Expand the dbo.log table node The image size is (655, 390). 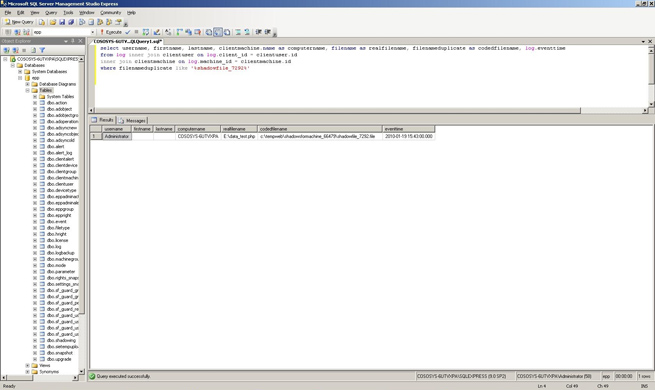click(x=35, y=246)
